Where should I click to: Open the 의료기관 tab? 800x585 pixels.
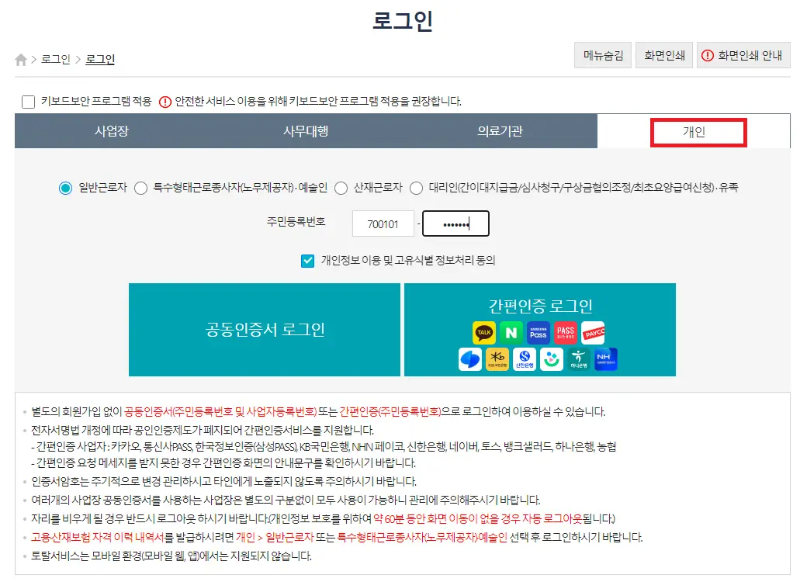point(499,131)
